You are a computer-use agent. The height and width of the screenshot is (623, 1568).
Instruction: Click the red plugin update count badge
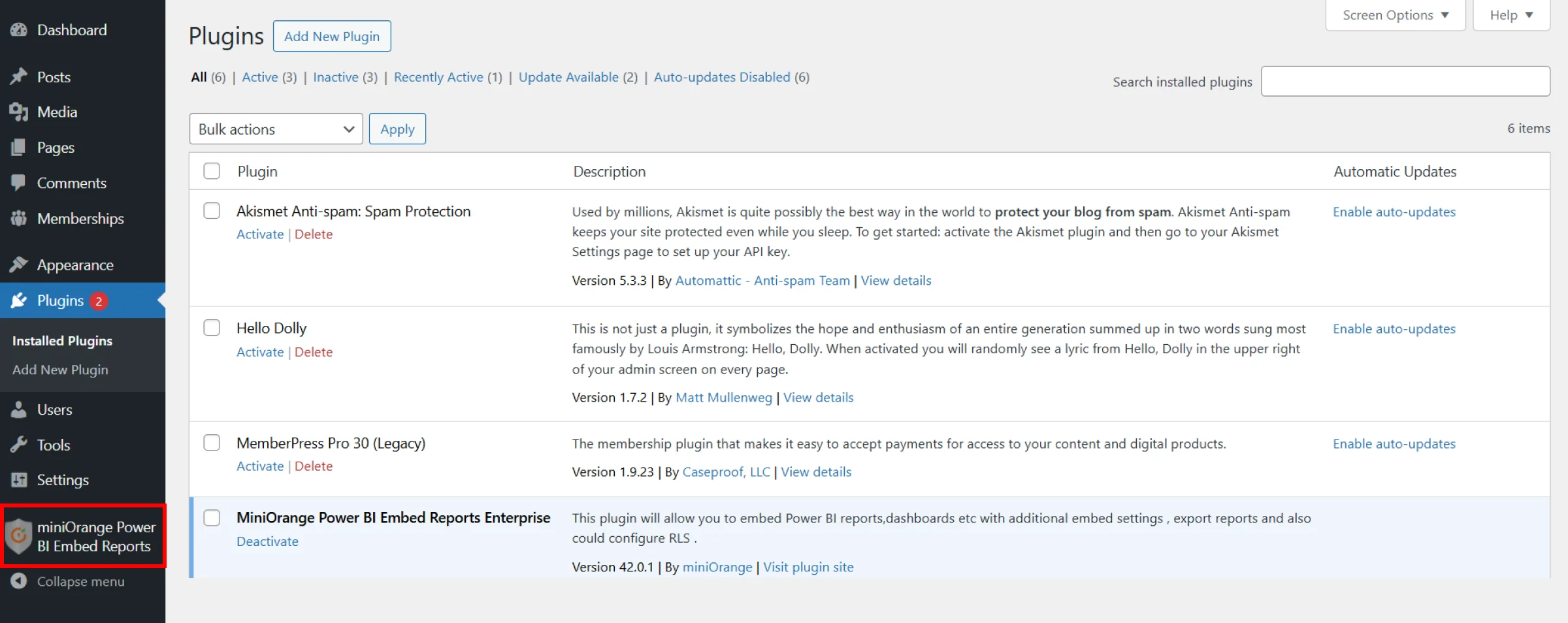(x=99, y=301)
